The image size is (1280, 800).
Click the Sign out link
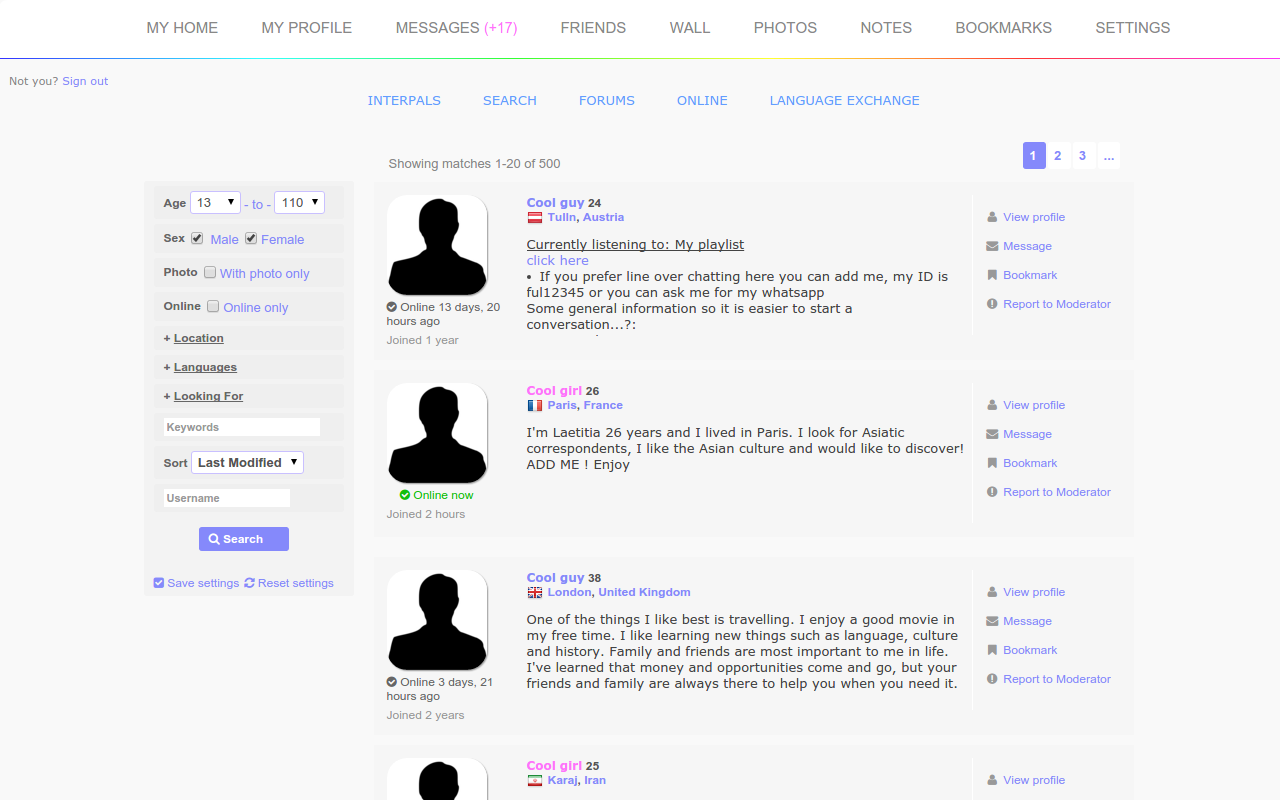pos(85,81)
